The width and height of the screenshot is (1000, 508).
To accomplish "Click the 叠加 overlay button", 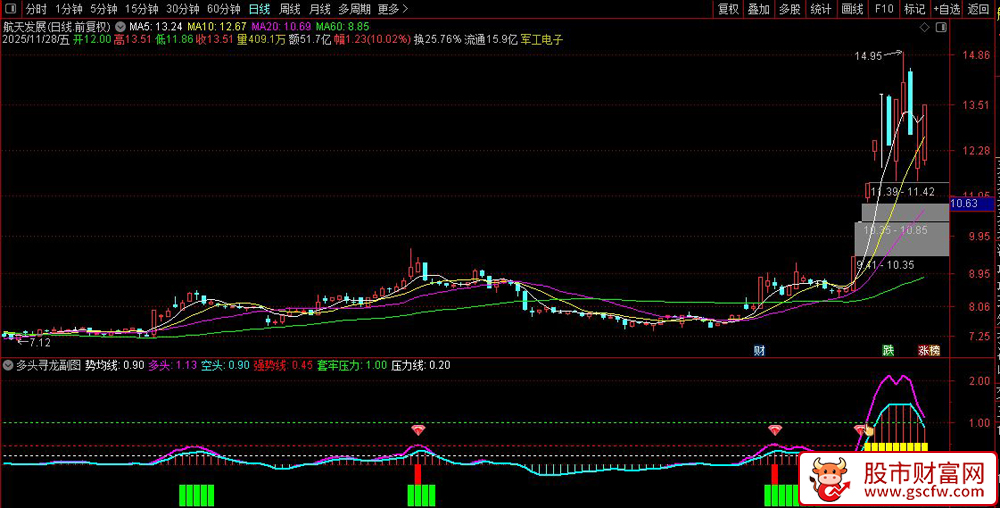I will tap(759, 9).
